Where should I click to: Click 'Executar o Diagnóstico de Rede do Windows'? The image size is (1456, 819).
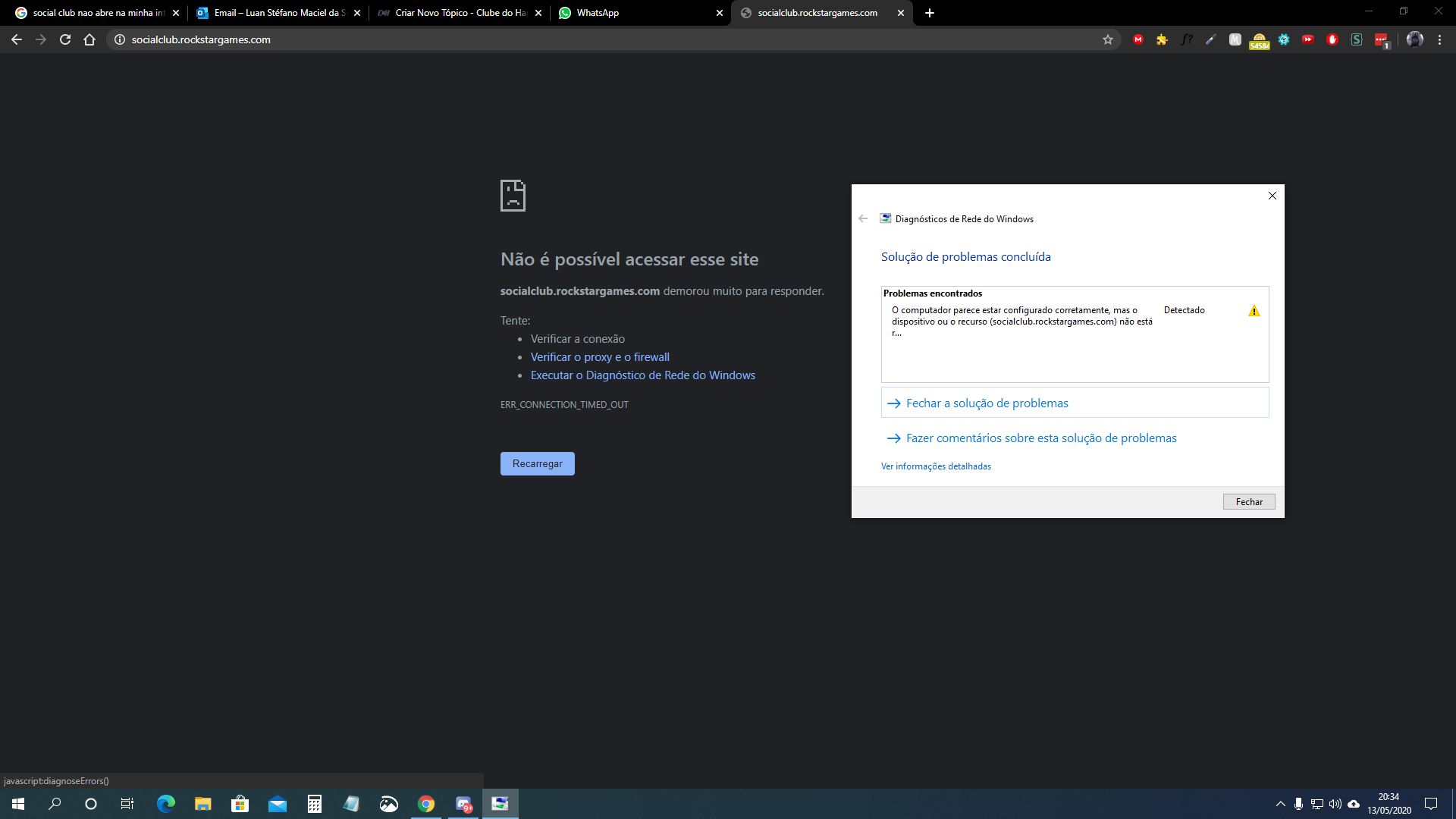[643, 375]
